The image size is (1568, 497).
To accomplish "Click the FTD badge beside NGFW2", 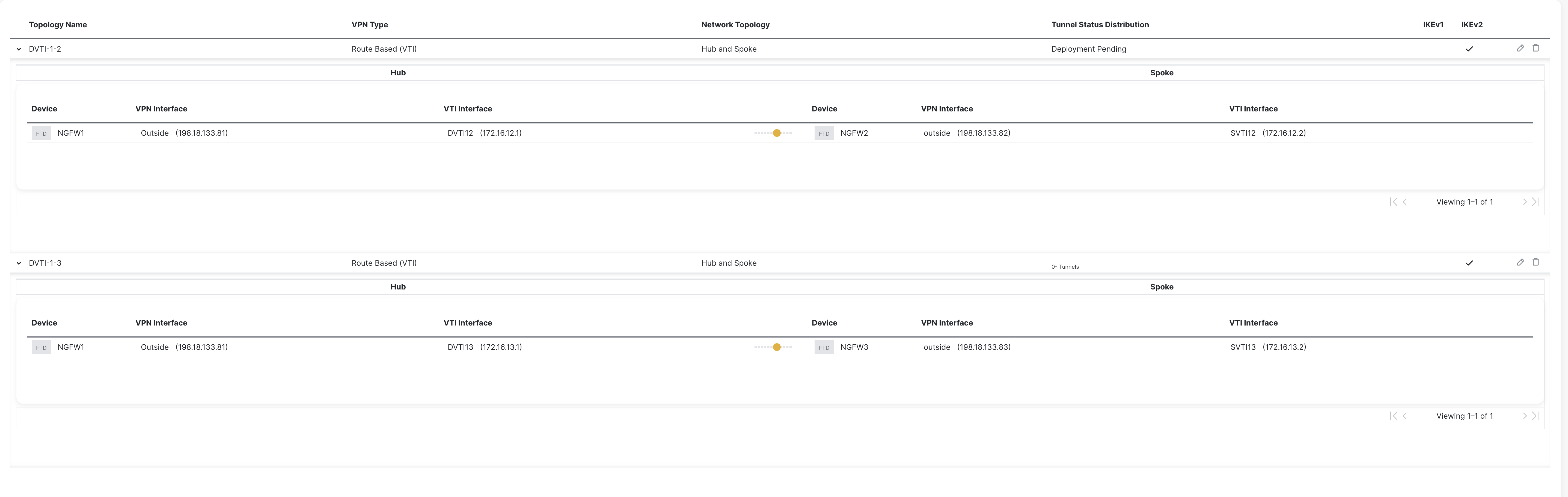I will (824, 133).
